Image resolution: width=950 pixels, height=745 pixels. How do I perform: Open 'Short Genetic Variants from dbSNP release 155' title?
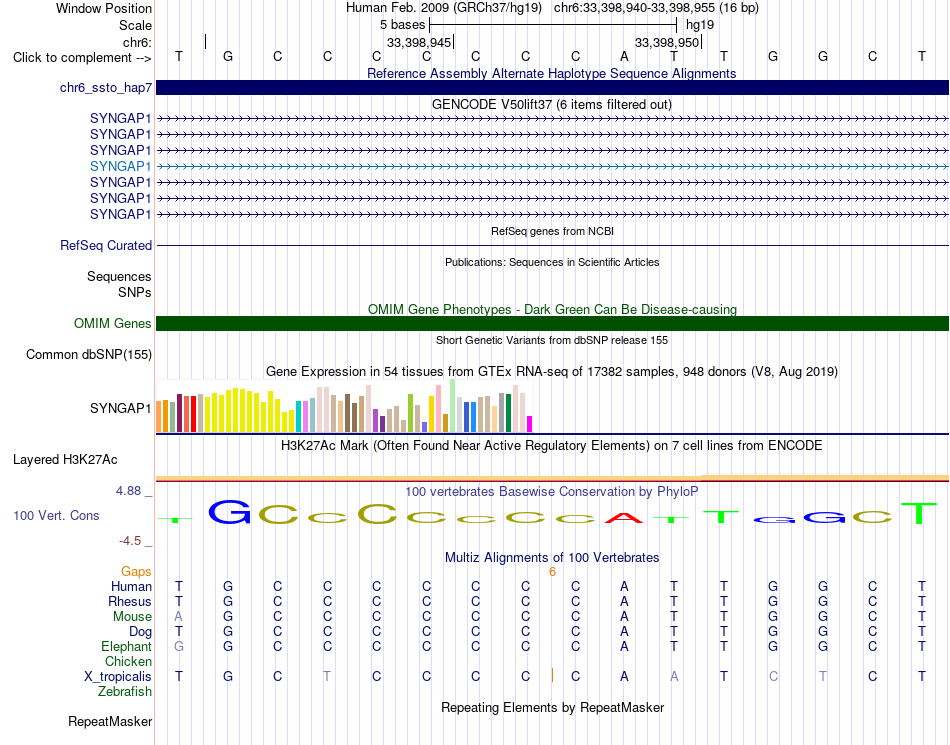(552, 340)
